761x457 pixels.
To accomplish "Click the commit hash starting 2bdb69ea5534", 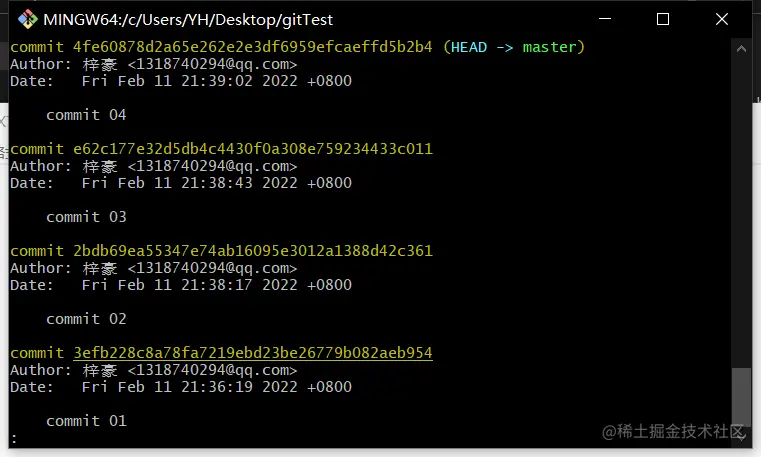I will pos(252,251).
